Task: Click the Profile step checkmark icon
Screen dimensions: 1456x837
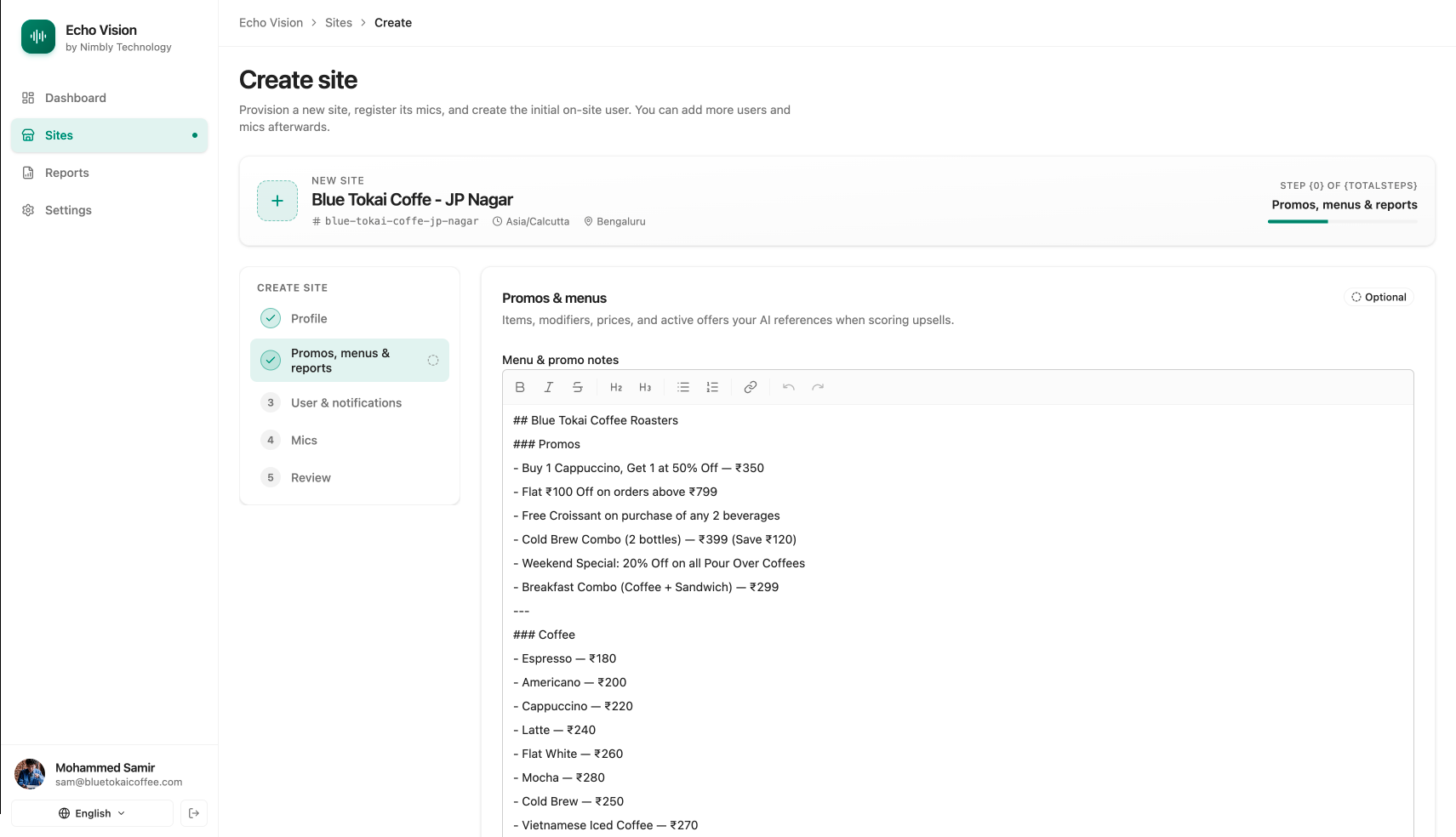Action: [x=271, y=318]
